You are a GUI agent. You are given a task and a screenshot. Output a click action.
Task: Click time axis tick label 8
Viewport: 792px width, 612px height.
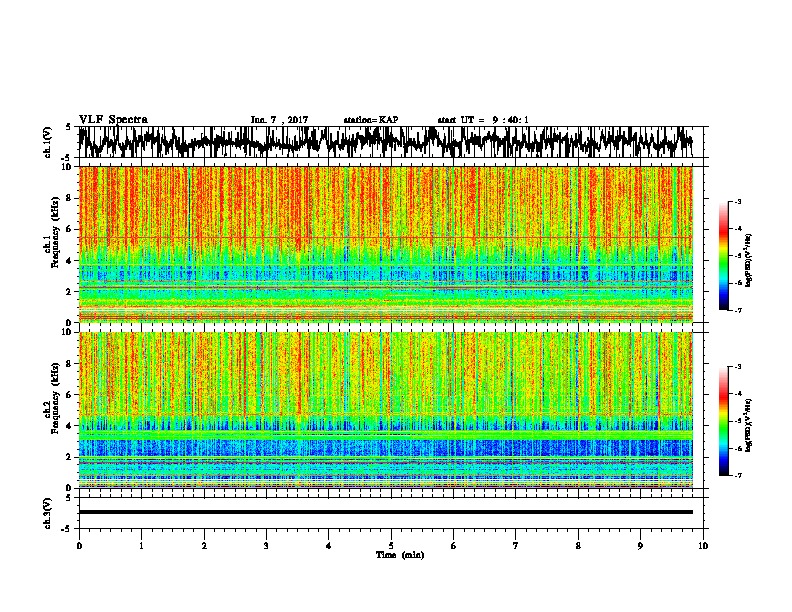tap(578, 546)
